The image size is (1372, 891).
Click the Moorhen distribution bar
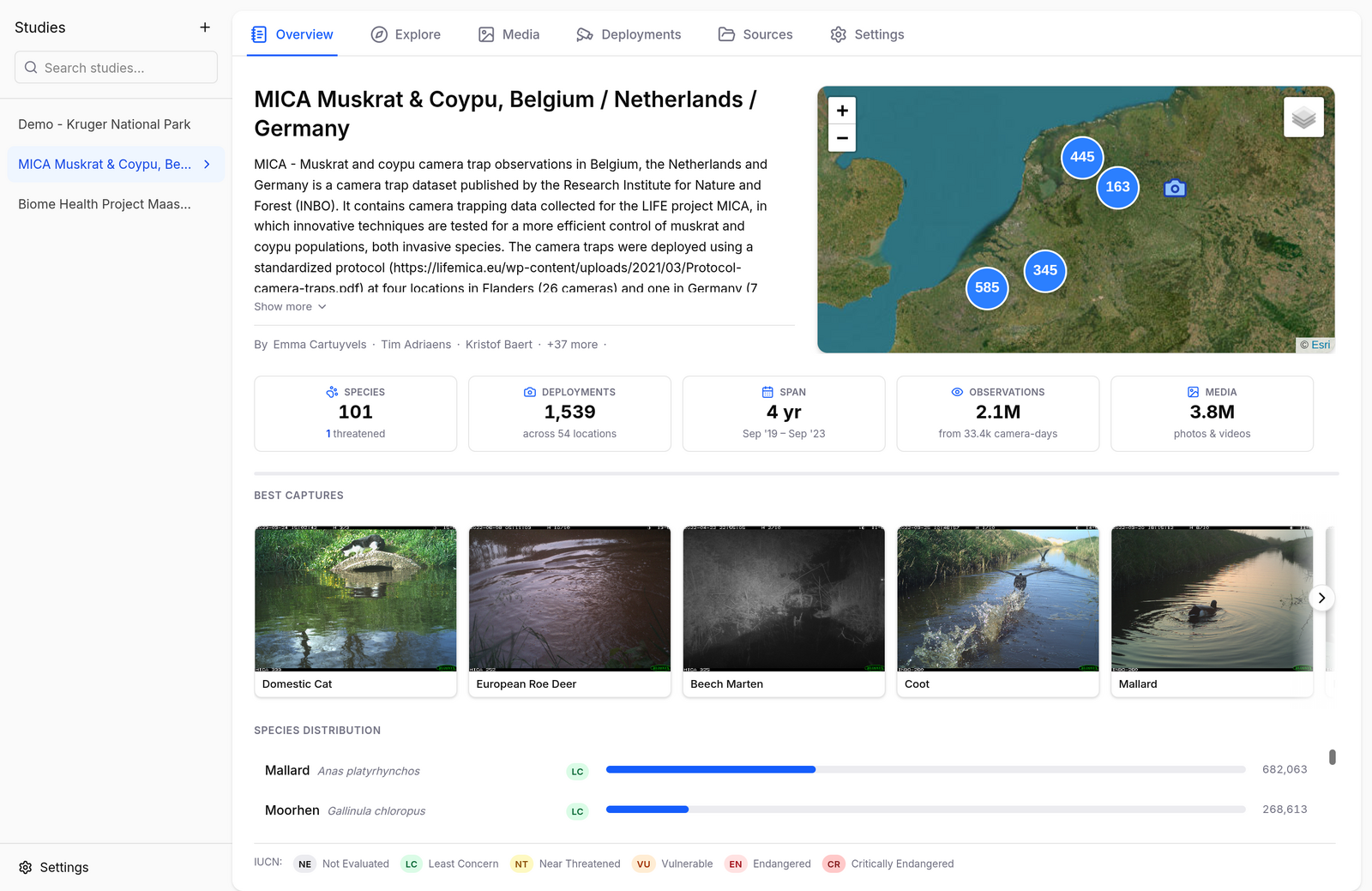pos(925,810)
